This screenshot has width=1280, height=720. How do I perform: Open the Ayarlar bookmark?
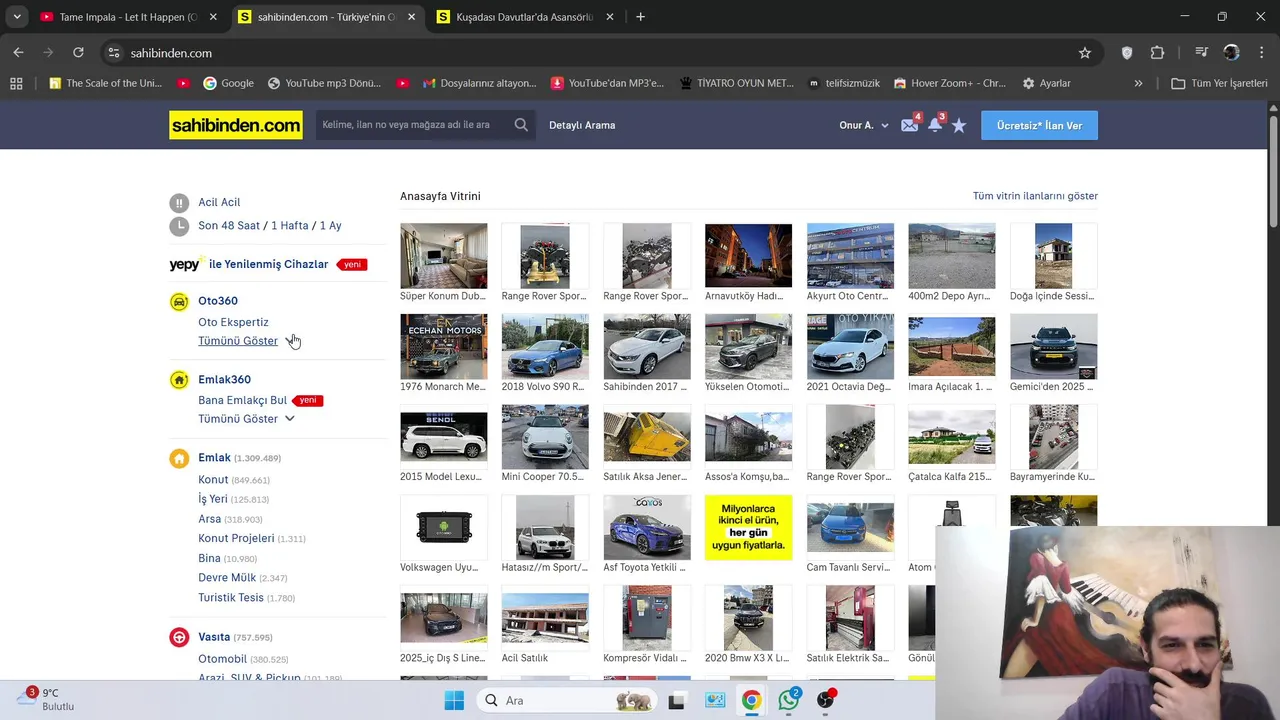[x=1046, y=83]
